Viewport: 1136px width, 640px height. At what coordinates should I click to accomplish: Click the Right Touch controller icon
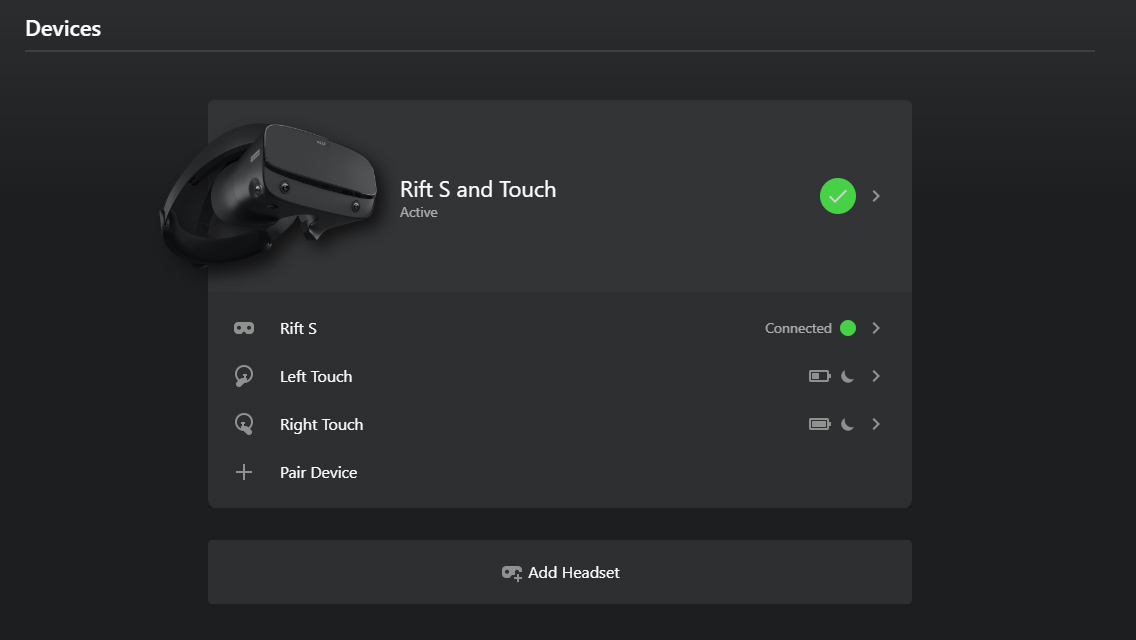[x=244, y=424]
